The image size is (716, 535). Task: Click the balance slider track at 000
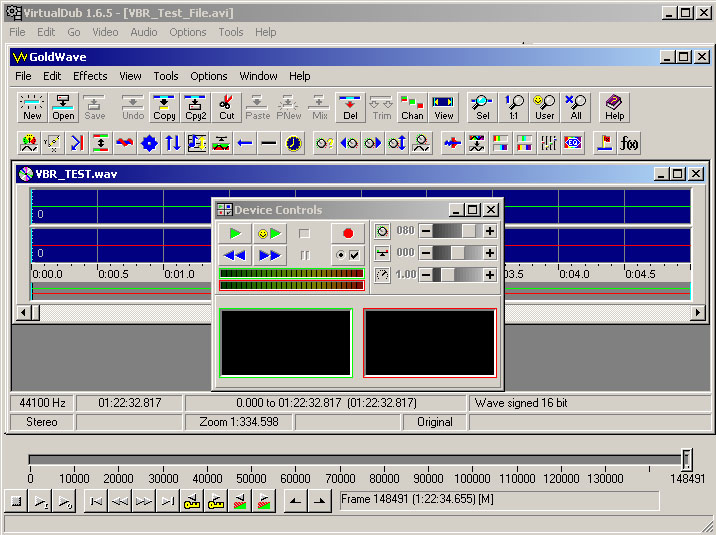458,253
